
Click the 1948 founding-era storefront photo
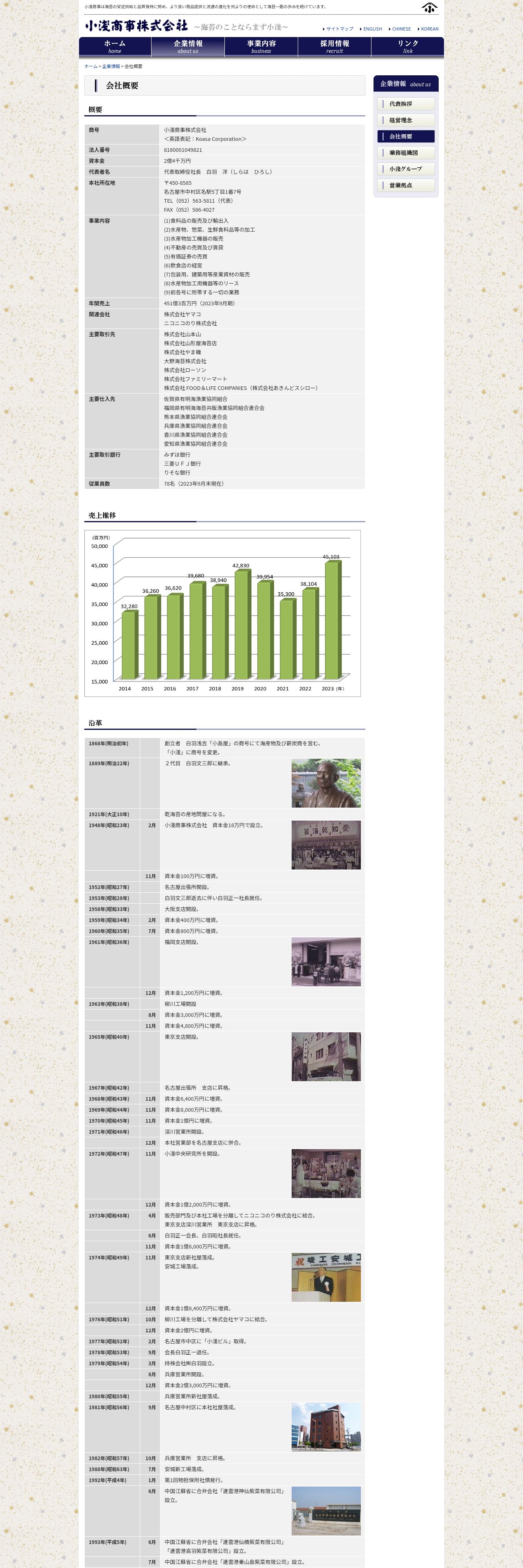(x=326, y=845)
